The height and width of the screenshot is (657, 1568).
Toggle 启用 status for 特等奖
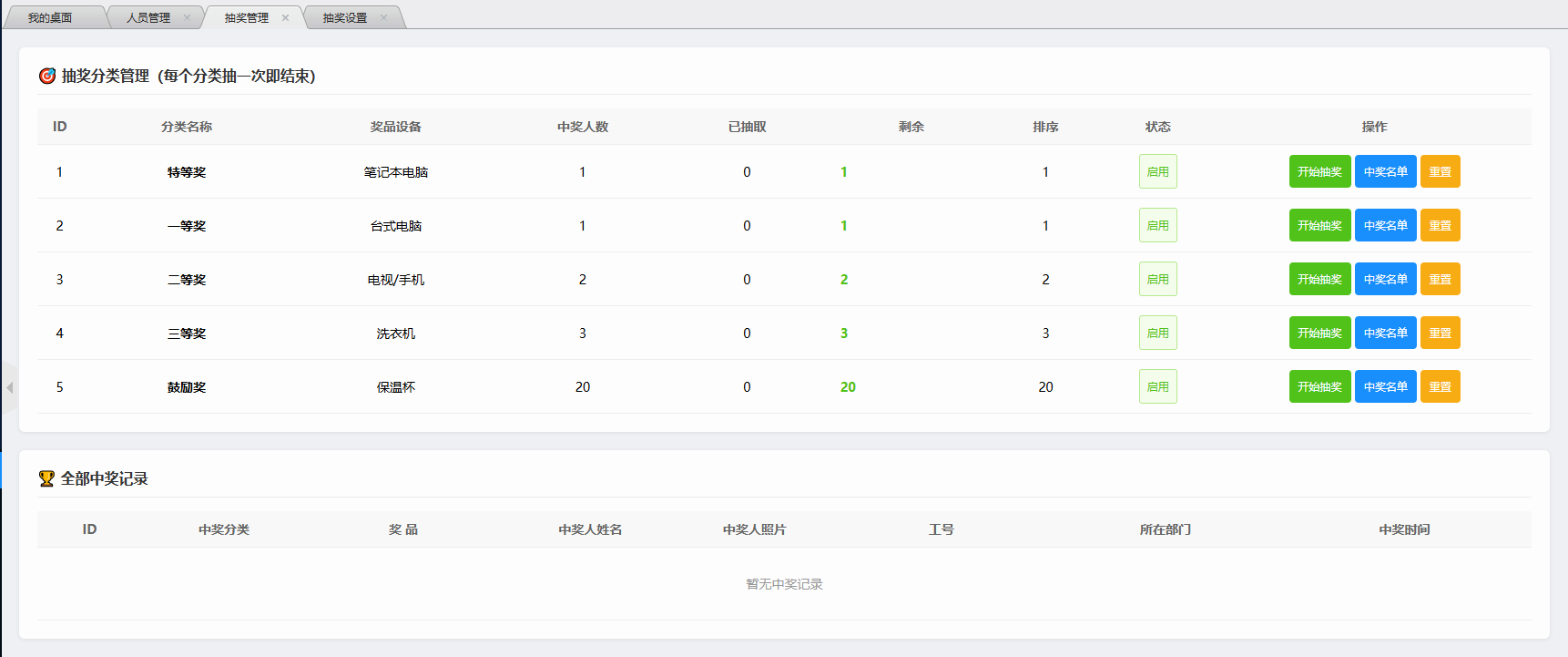click(1157, 171)
